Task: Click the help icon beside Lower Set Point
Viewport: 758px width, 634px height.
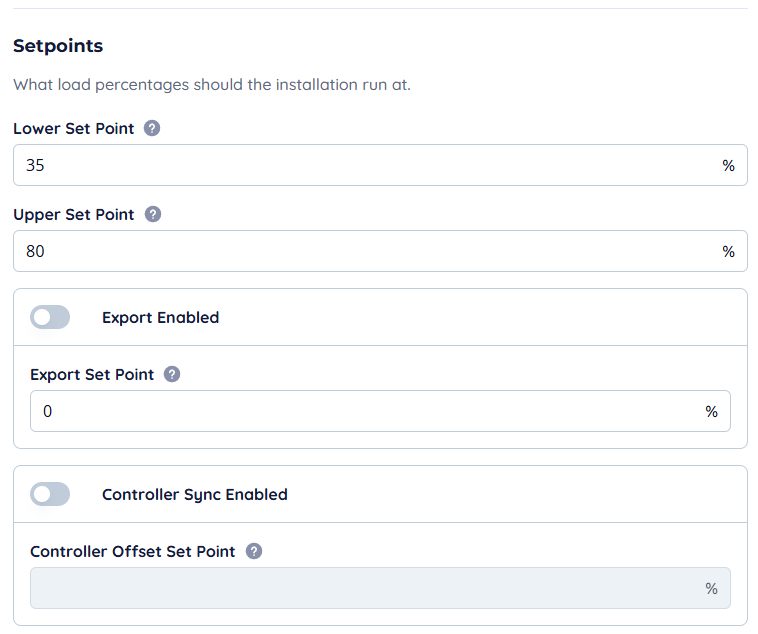Action: [x=152, y=129]
